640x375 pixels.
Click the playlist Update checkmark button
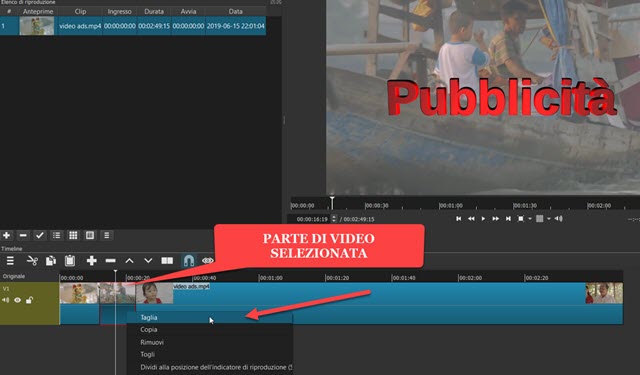click(x=40, y=235)
